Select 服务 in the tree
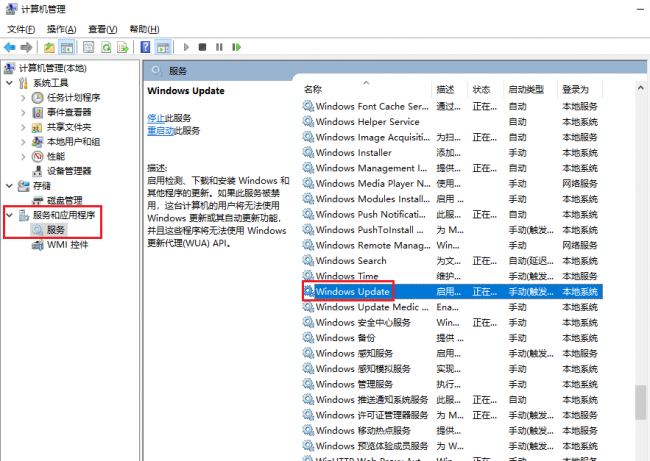Viewport: 650px width, 461px height. tap(56, 230)
